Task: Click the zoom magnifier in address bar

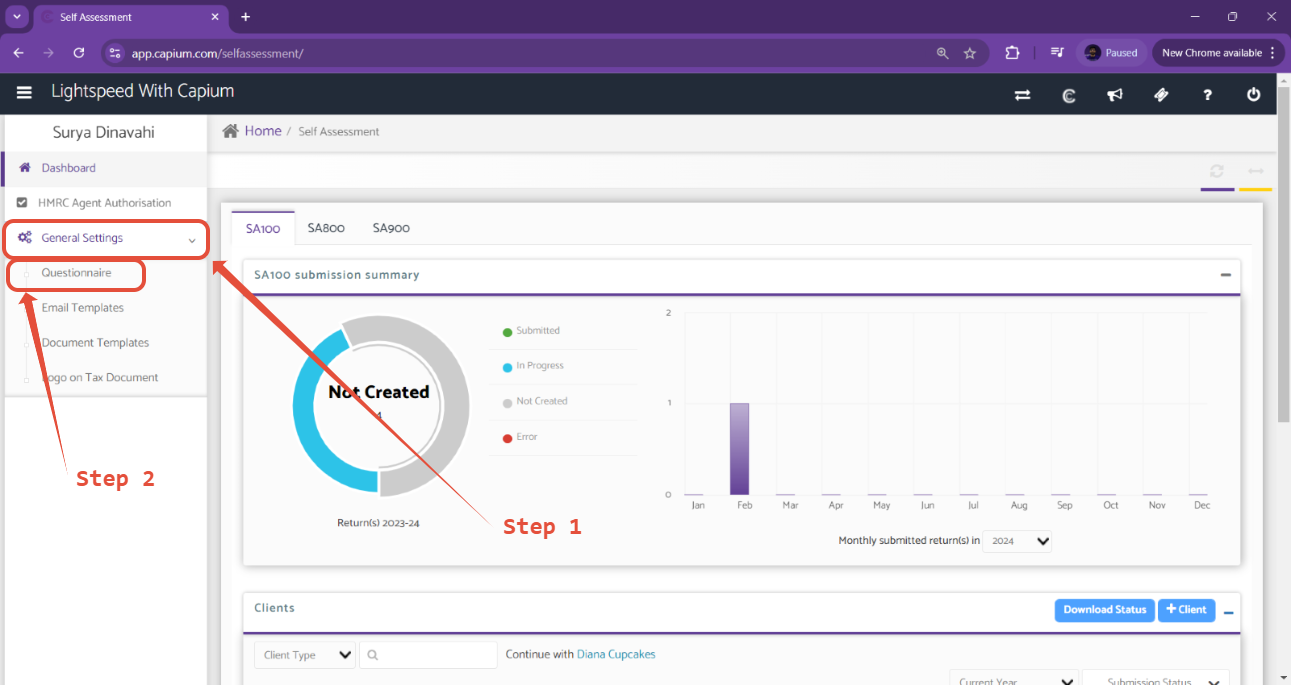Action: [x=942, y=53]
